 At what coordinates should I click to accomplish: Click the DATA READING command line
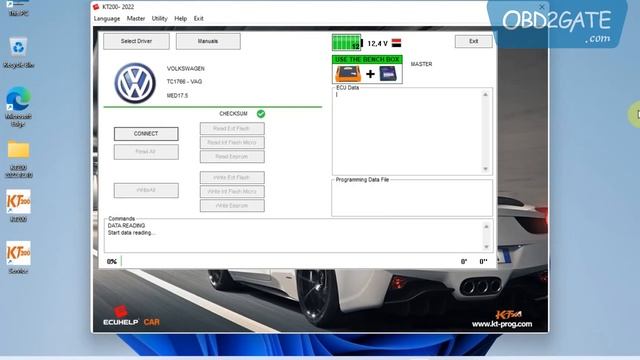(x=126, y=226)
